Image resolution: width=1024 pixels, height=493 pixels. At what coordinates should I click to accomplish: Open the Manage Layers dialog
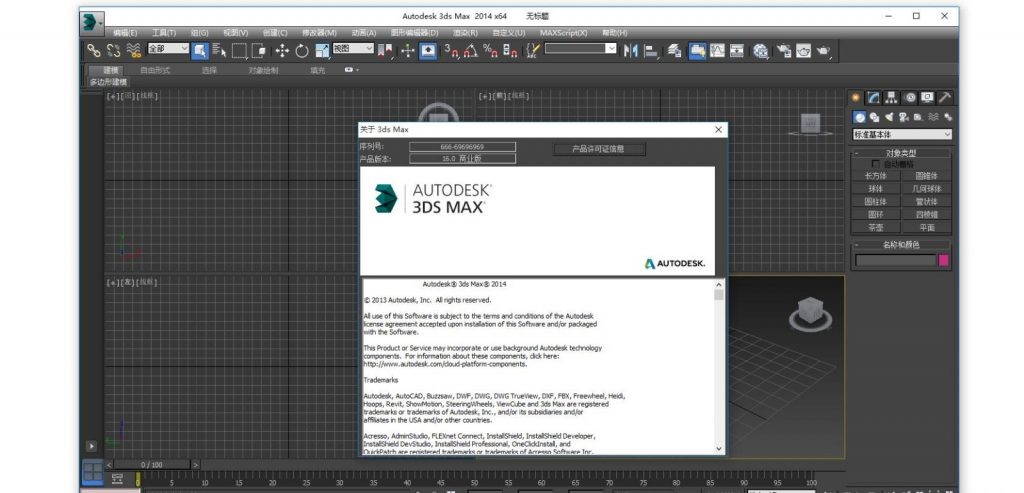point(675,50)
